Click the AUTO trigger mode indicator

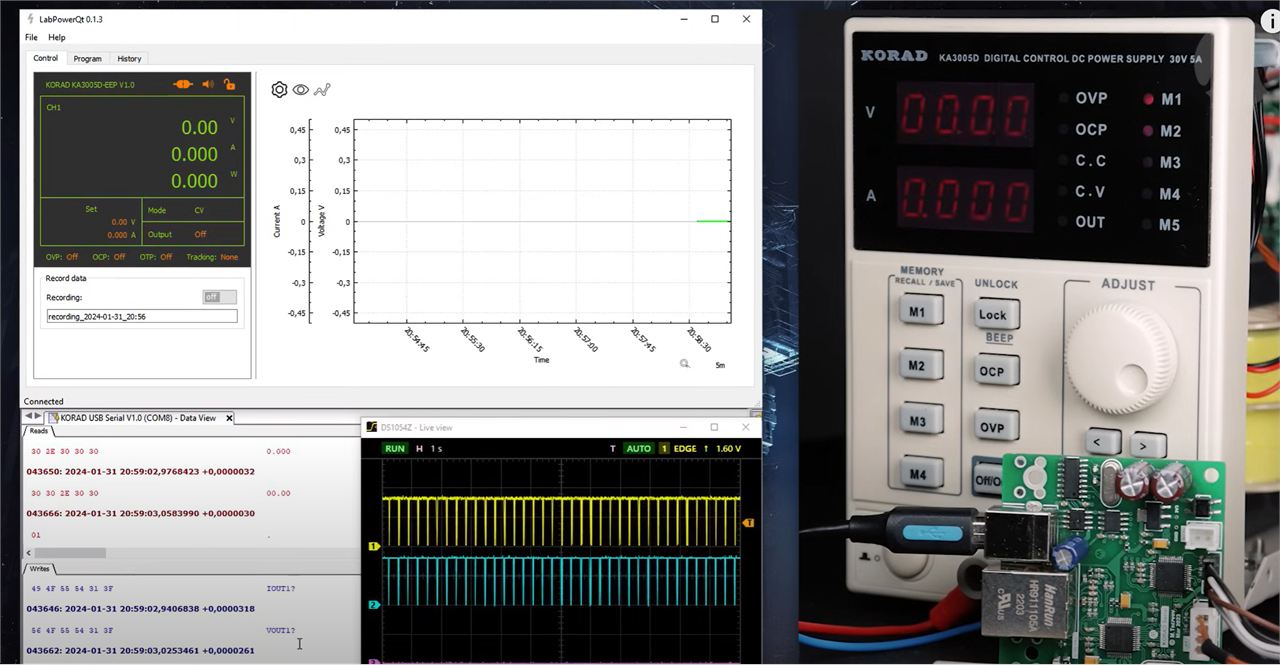pyautogui.click(x=638, y=448)
